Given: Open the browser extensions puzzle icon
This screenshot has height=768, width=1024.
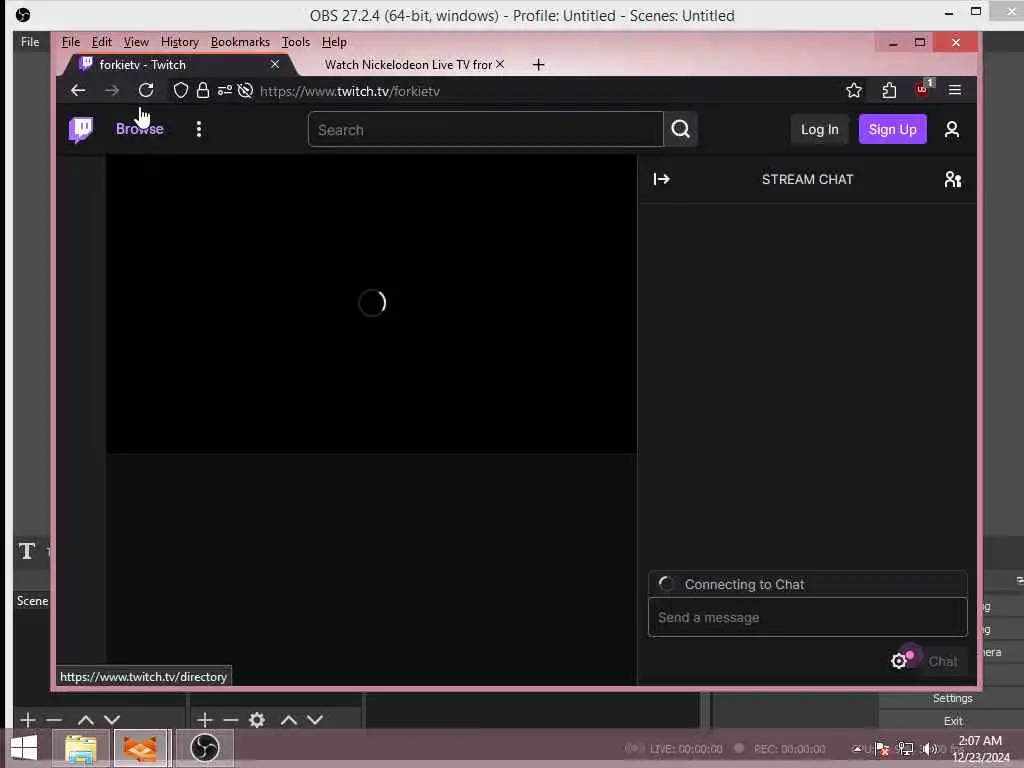Looking at the screenshot, I should coord(889,90).
